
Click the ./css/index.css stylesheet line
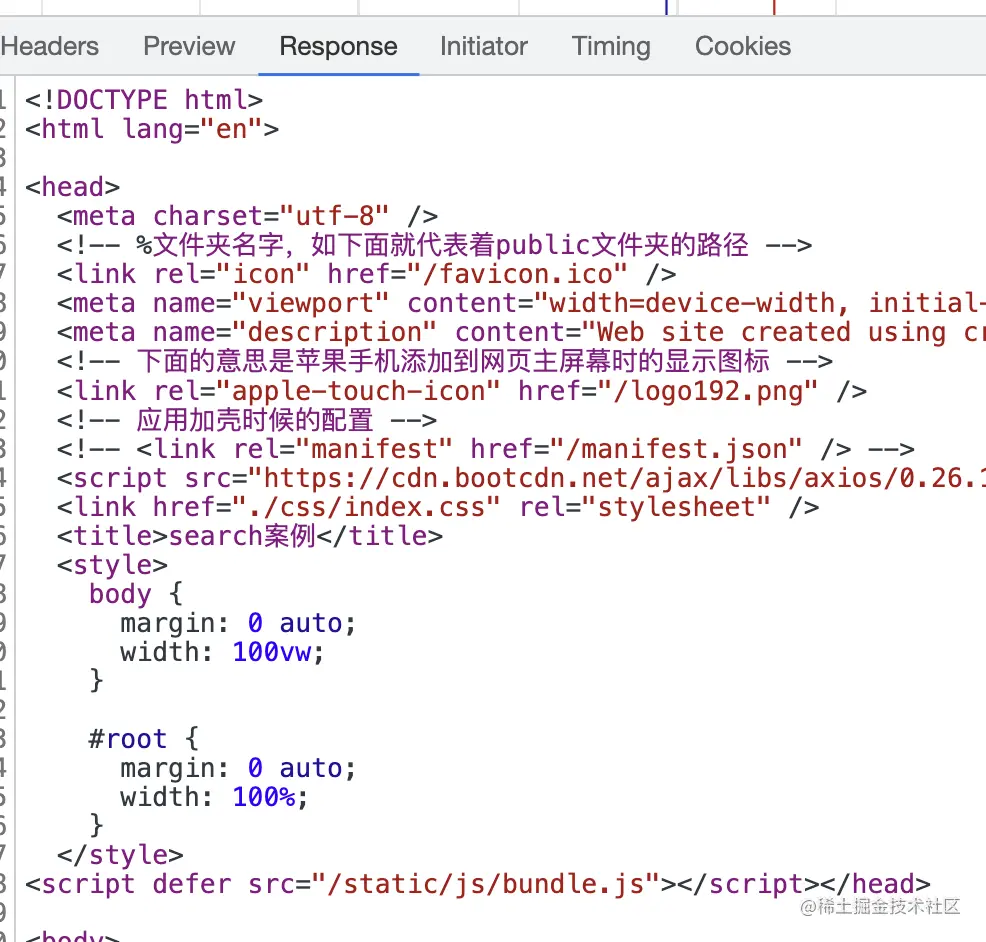point(438,506)
